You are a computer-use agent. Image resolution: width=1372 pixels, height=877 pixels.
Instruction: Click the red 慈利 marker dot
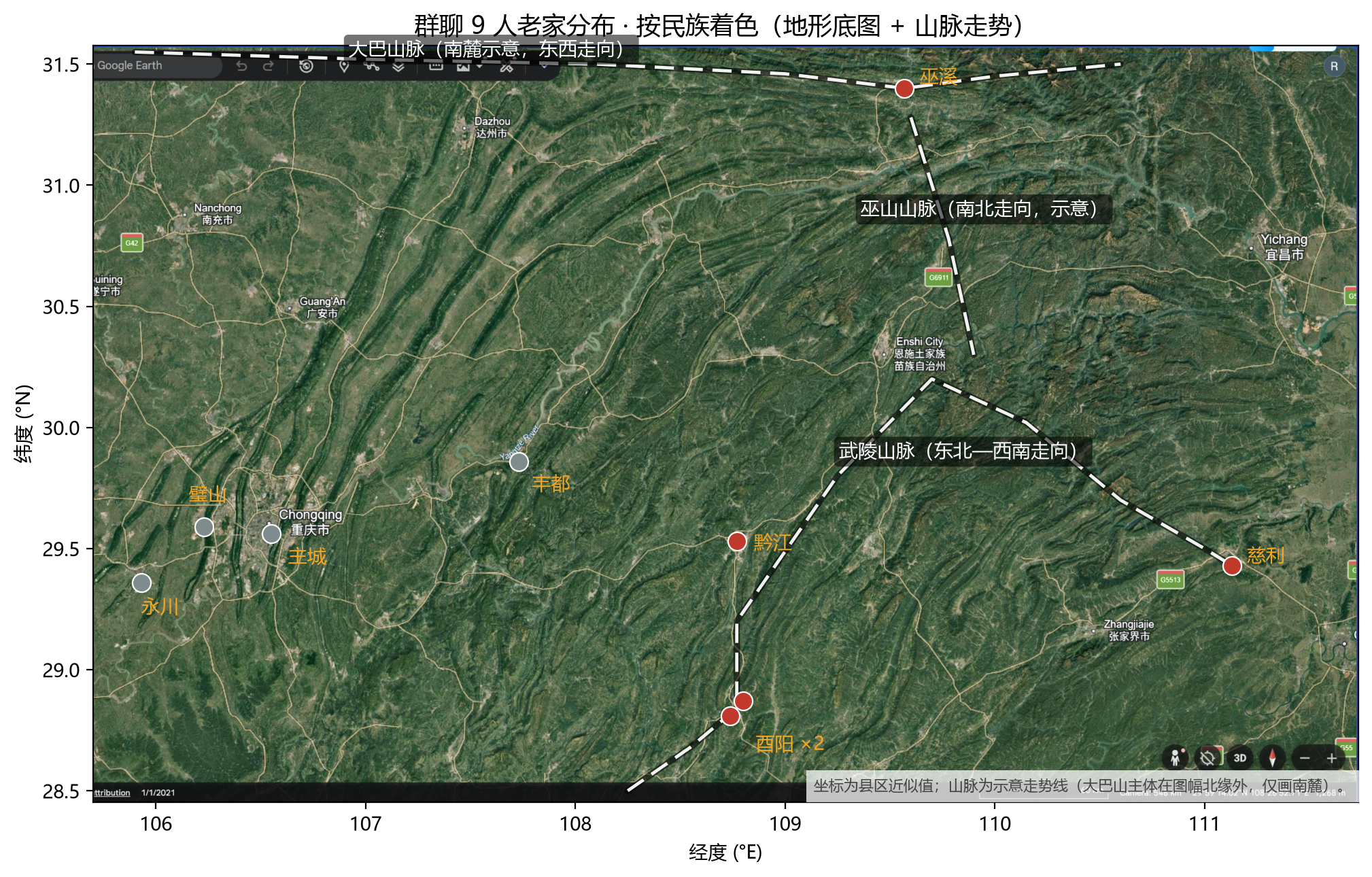(x=1232, y=566)
